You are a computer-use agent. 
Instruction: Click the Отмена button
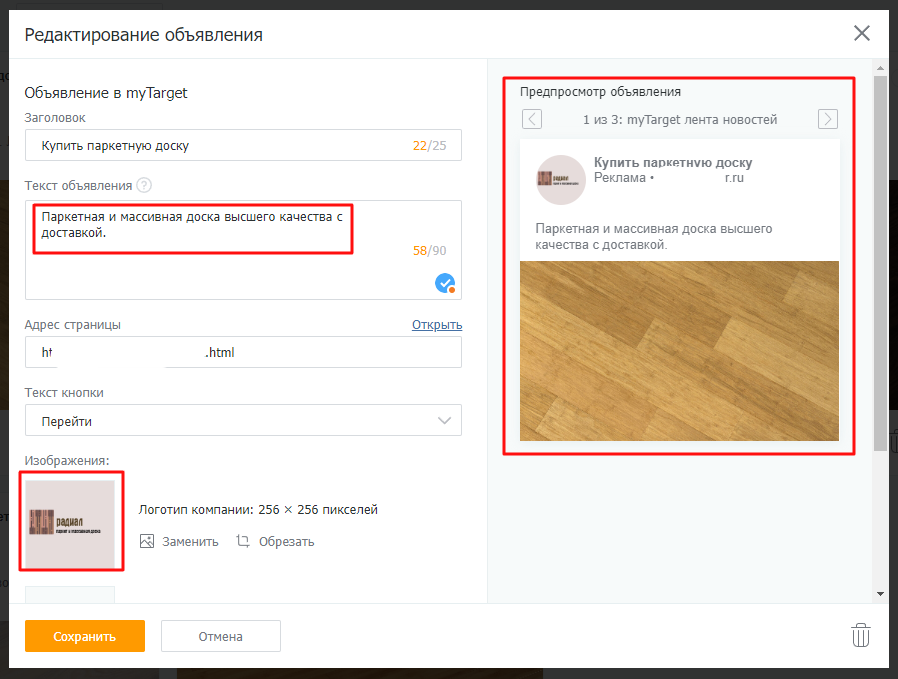[x=220, y=636]
